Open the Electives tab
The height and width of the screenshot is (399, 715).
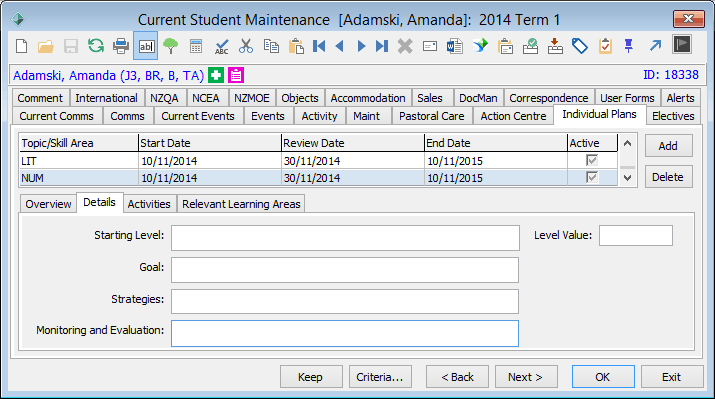click(x=673, y=116)
